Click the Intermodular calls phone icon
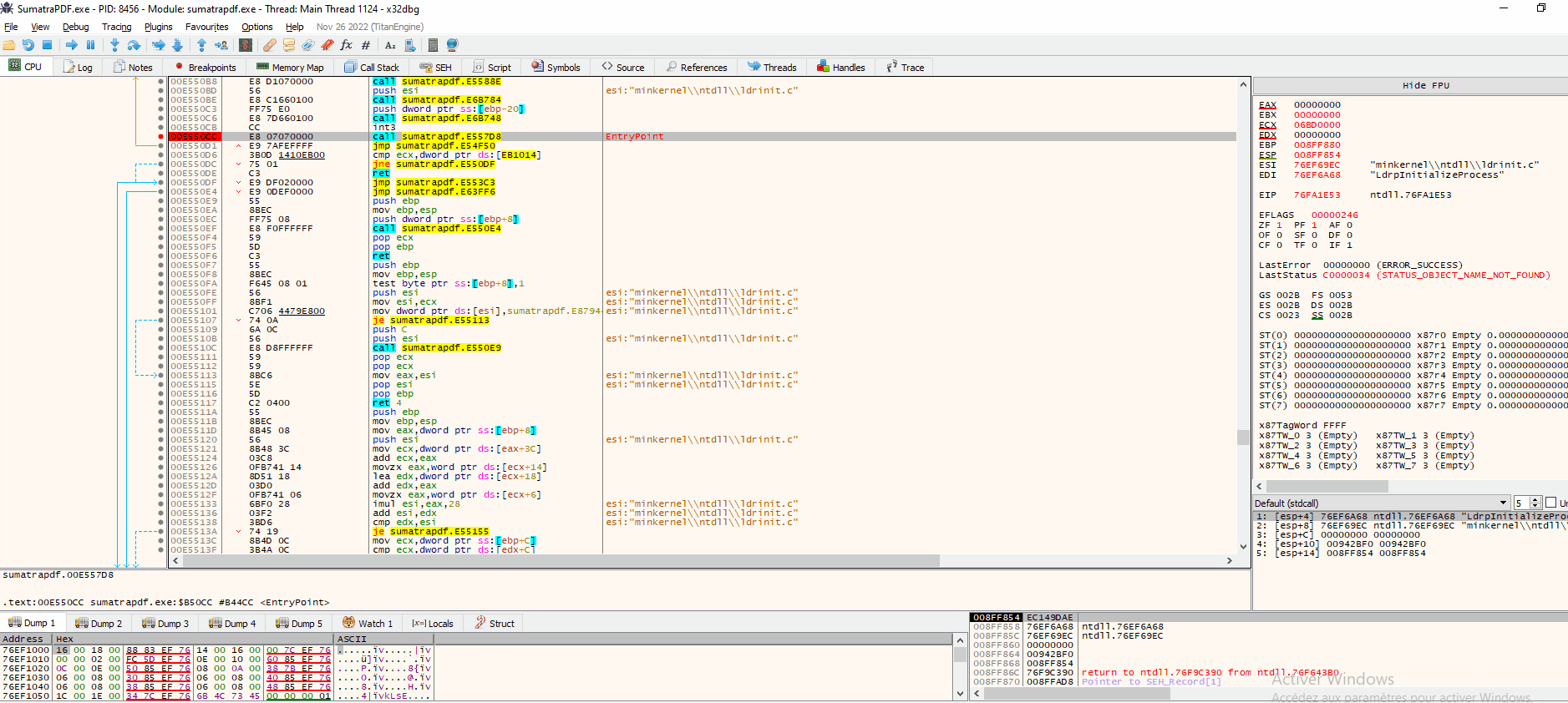 (410, 45)
